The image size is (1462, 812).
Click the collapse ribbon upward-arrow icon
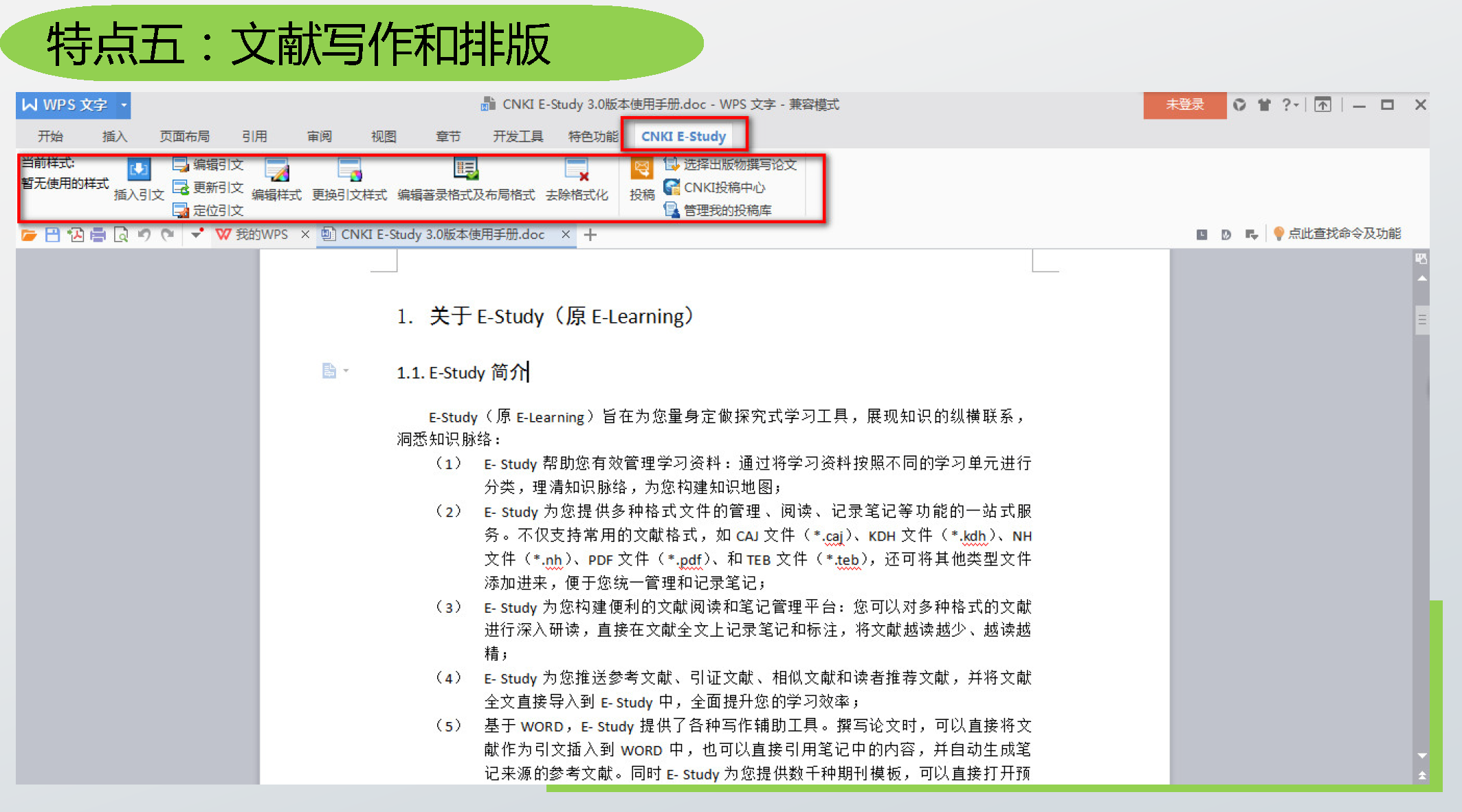[1322, 105]
